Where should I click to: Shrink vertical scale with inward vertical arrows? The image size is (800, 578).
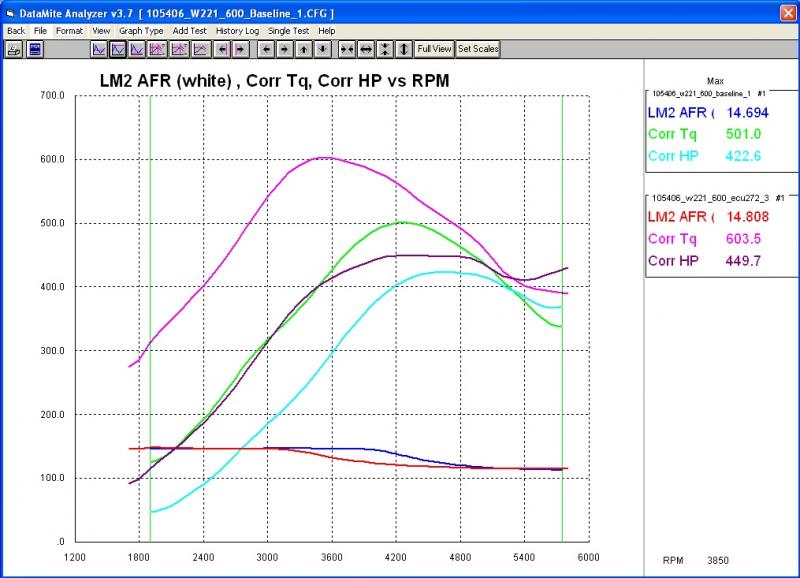coord(385,49)
